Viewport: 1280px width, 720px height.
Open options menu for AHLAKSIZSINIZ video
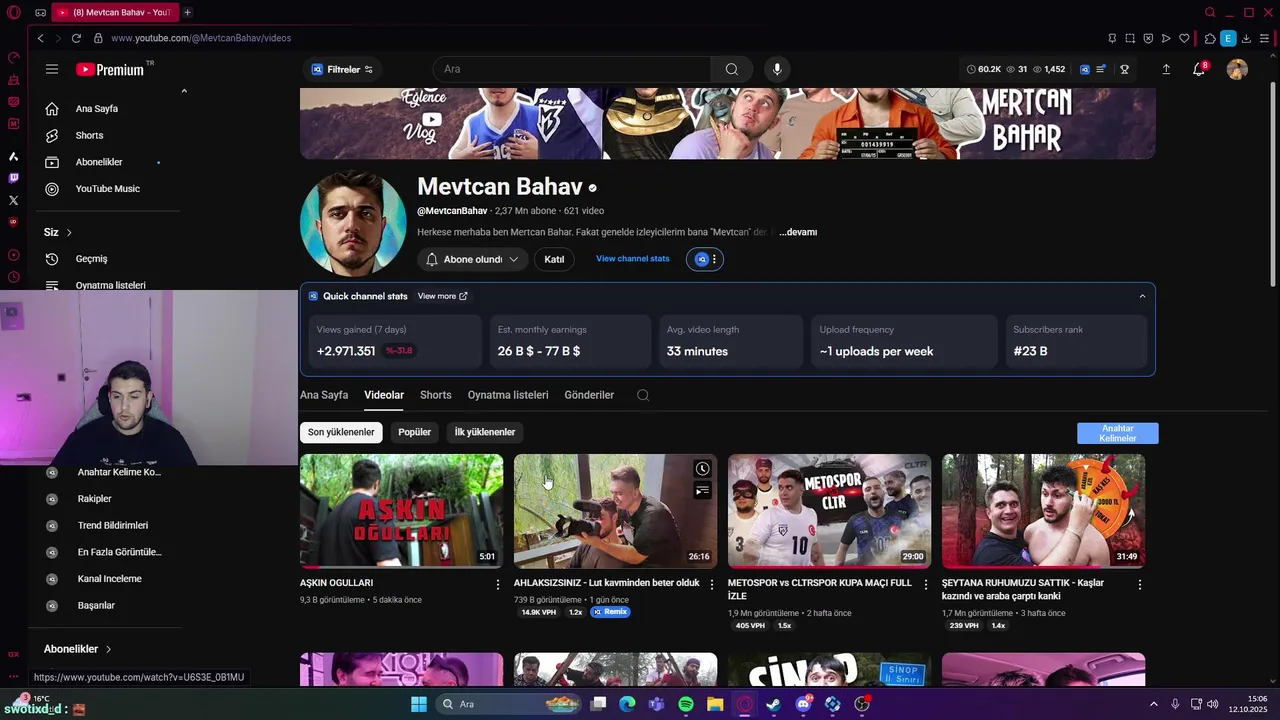pos(712,584)
